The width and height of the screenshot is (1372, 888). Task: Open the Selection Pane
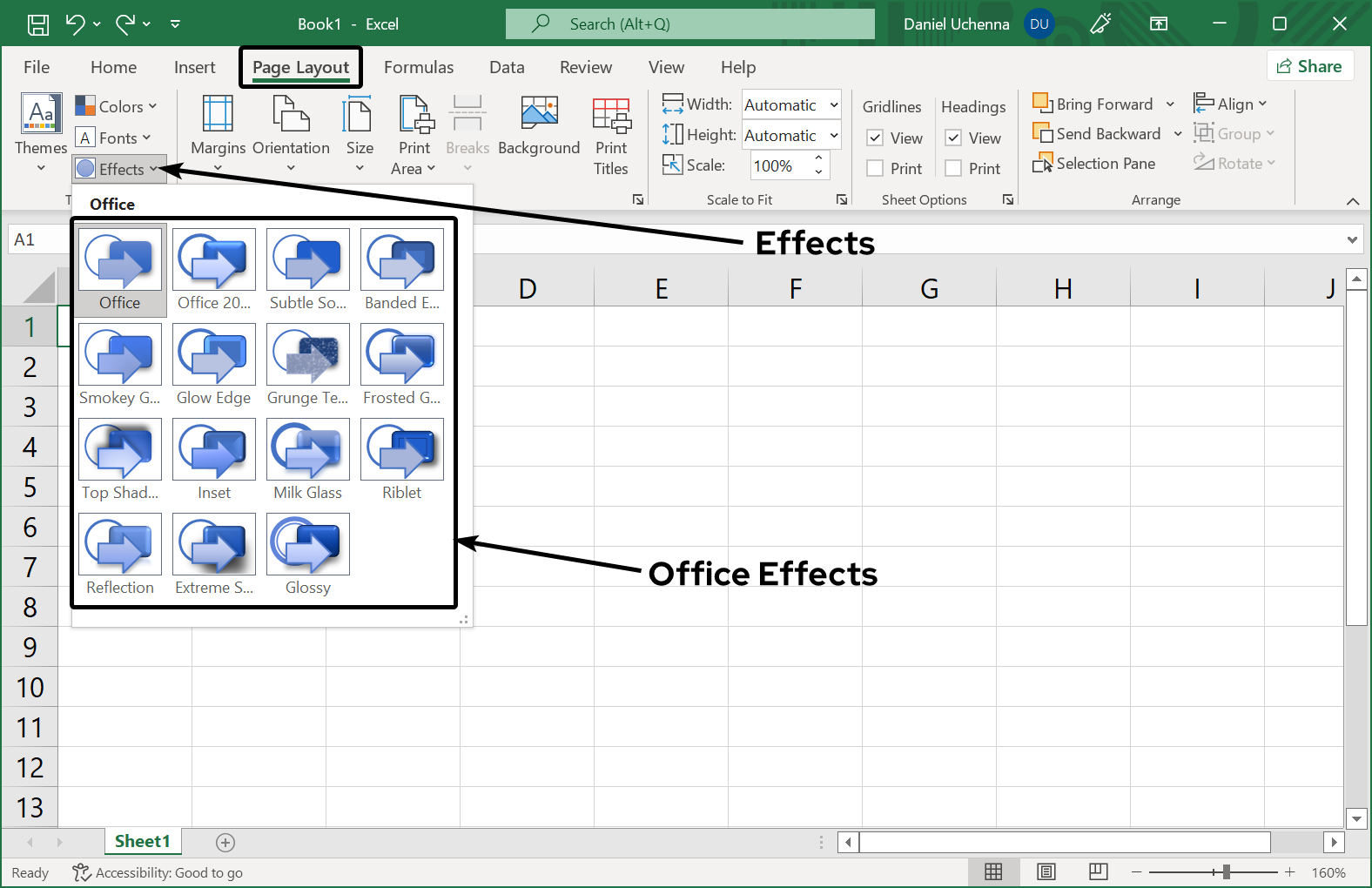(1094, 164)
